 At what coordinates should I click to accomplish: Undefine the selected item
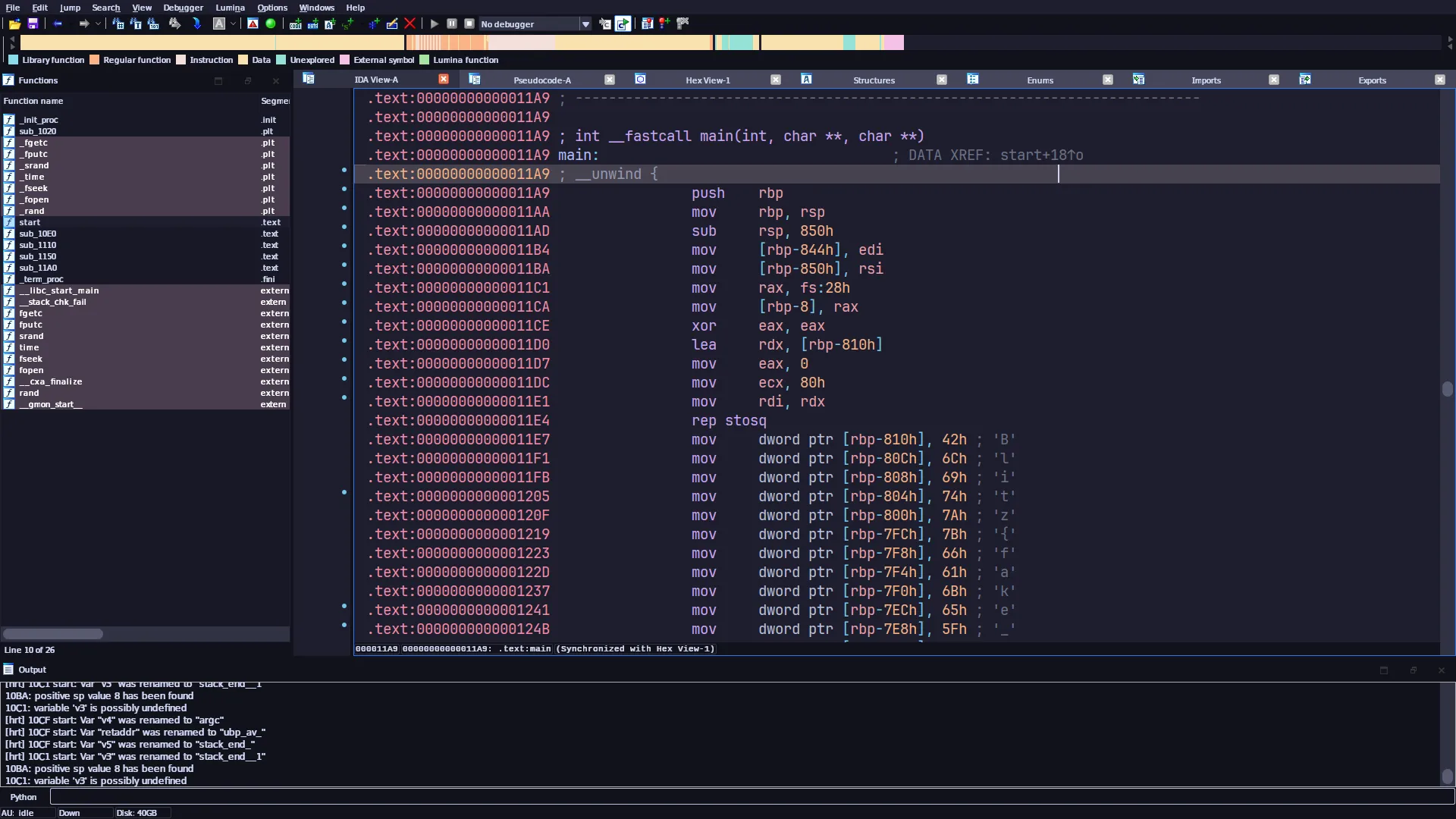pos(410,24)
